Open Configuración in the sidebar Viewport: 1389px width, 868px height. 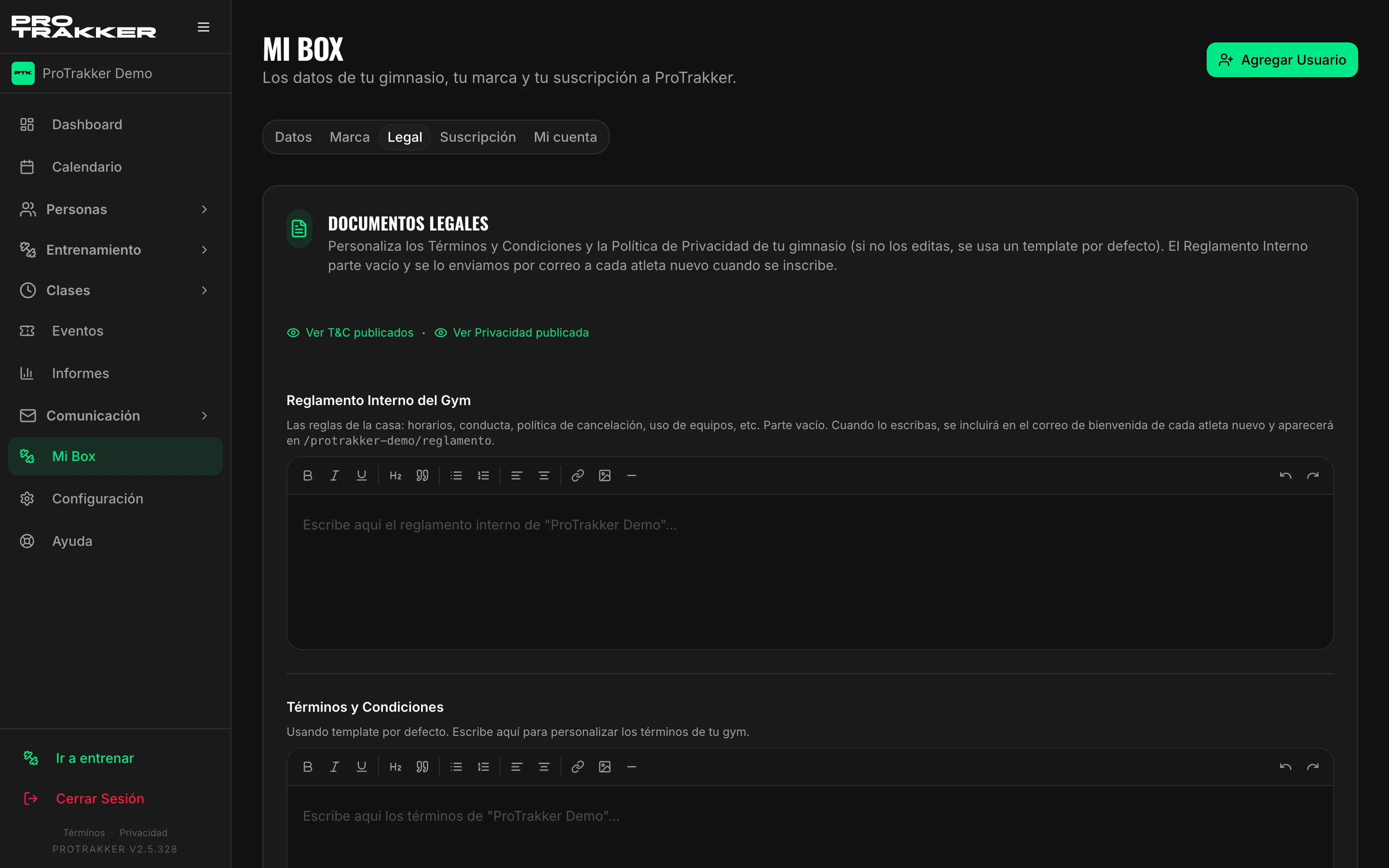tap(115, 498)
